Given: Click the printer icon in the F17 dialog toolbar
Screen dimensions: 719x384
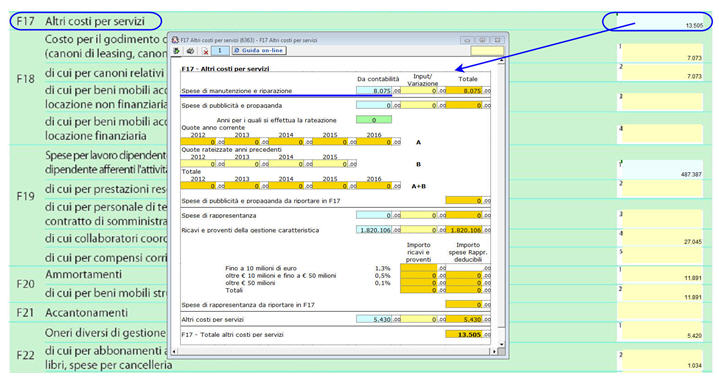Looking at the screenshot, I should click(190, 51).
